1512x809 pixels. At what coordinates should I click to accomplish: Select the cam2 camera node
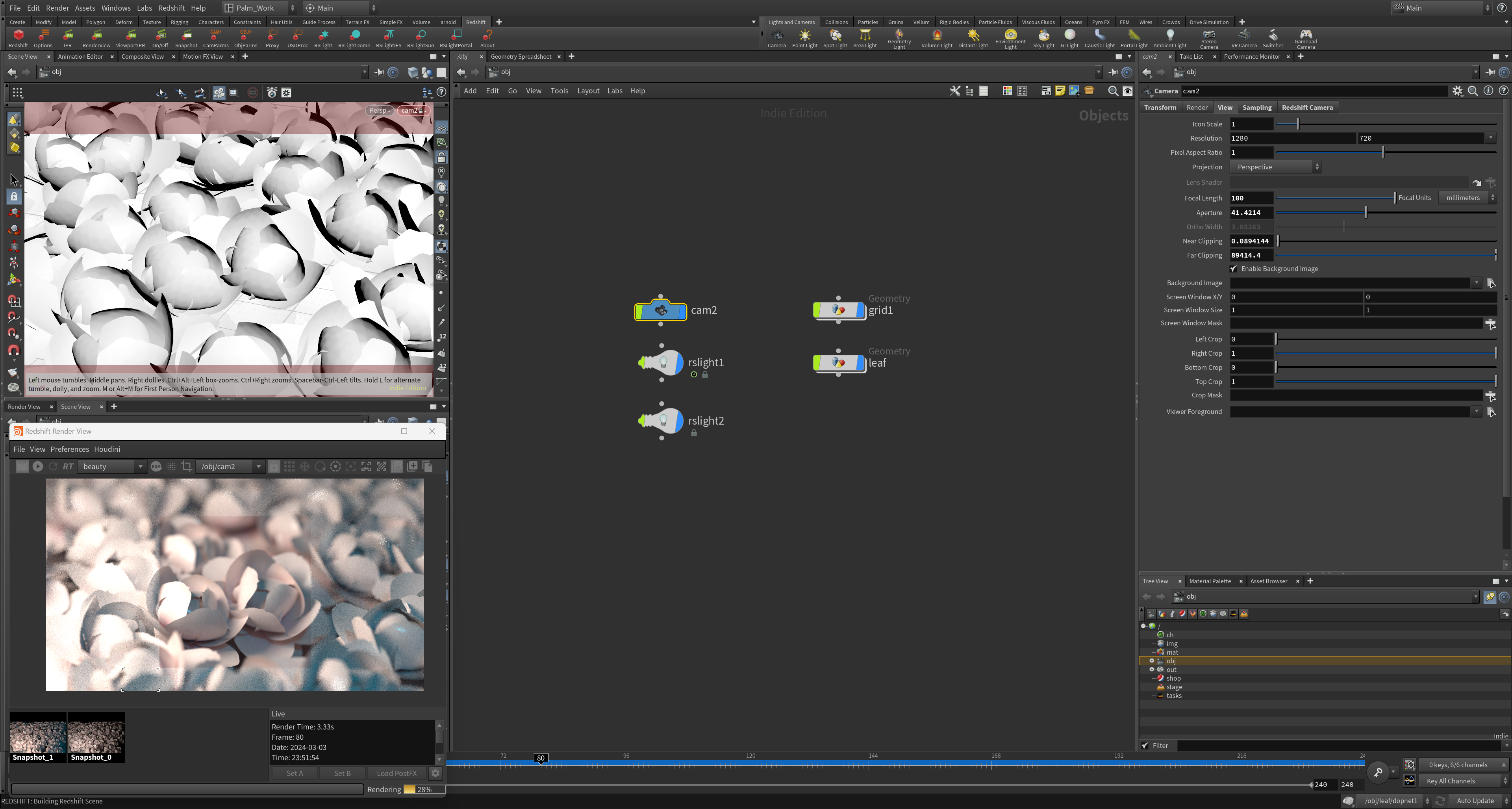click(x=660, y=311)
